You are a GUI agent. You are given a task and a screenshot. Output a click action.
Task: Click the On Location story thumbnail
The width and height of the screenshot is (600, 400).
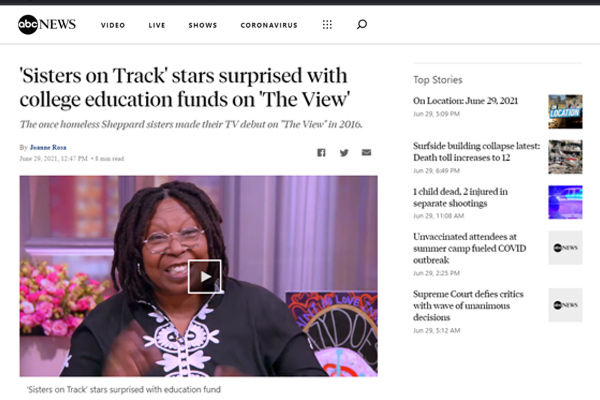click(565, 112)
